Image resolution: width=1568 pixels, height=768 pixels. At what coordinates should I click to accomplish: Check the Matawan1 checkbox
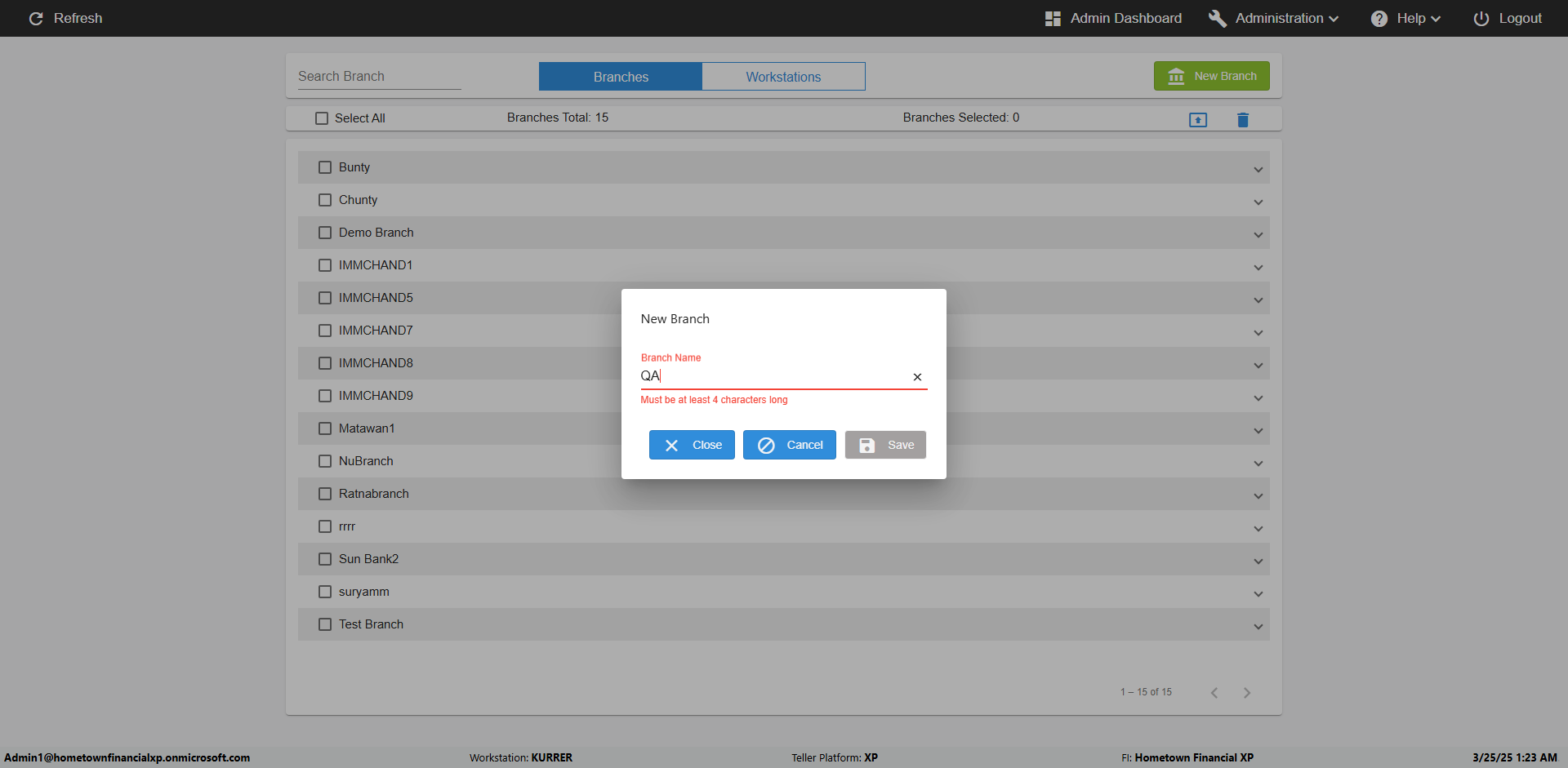point(325,428)
